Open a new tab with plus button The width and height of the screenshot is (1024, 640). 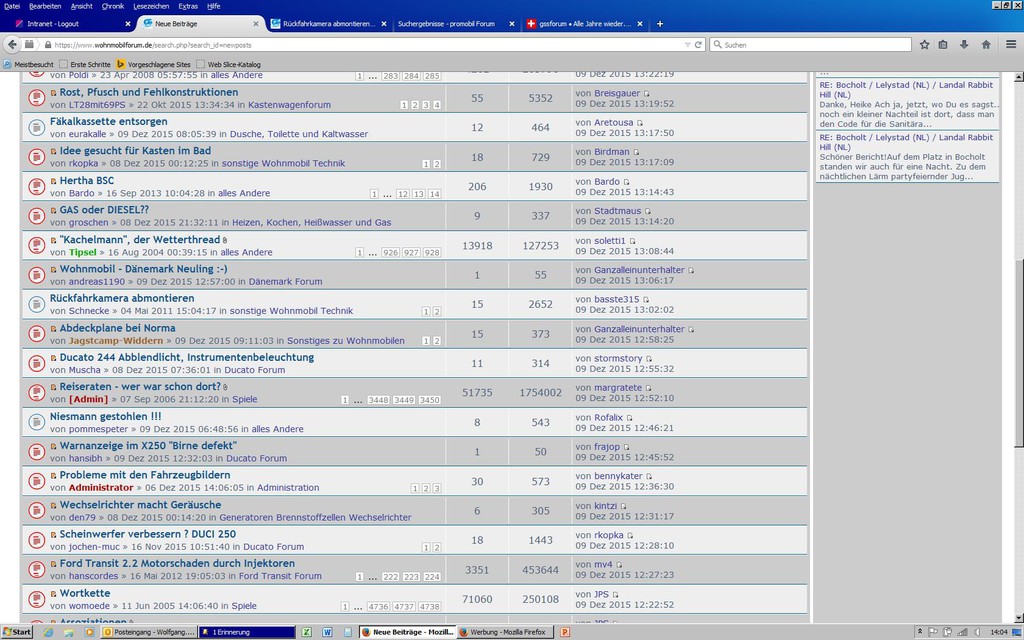660,24
